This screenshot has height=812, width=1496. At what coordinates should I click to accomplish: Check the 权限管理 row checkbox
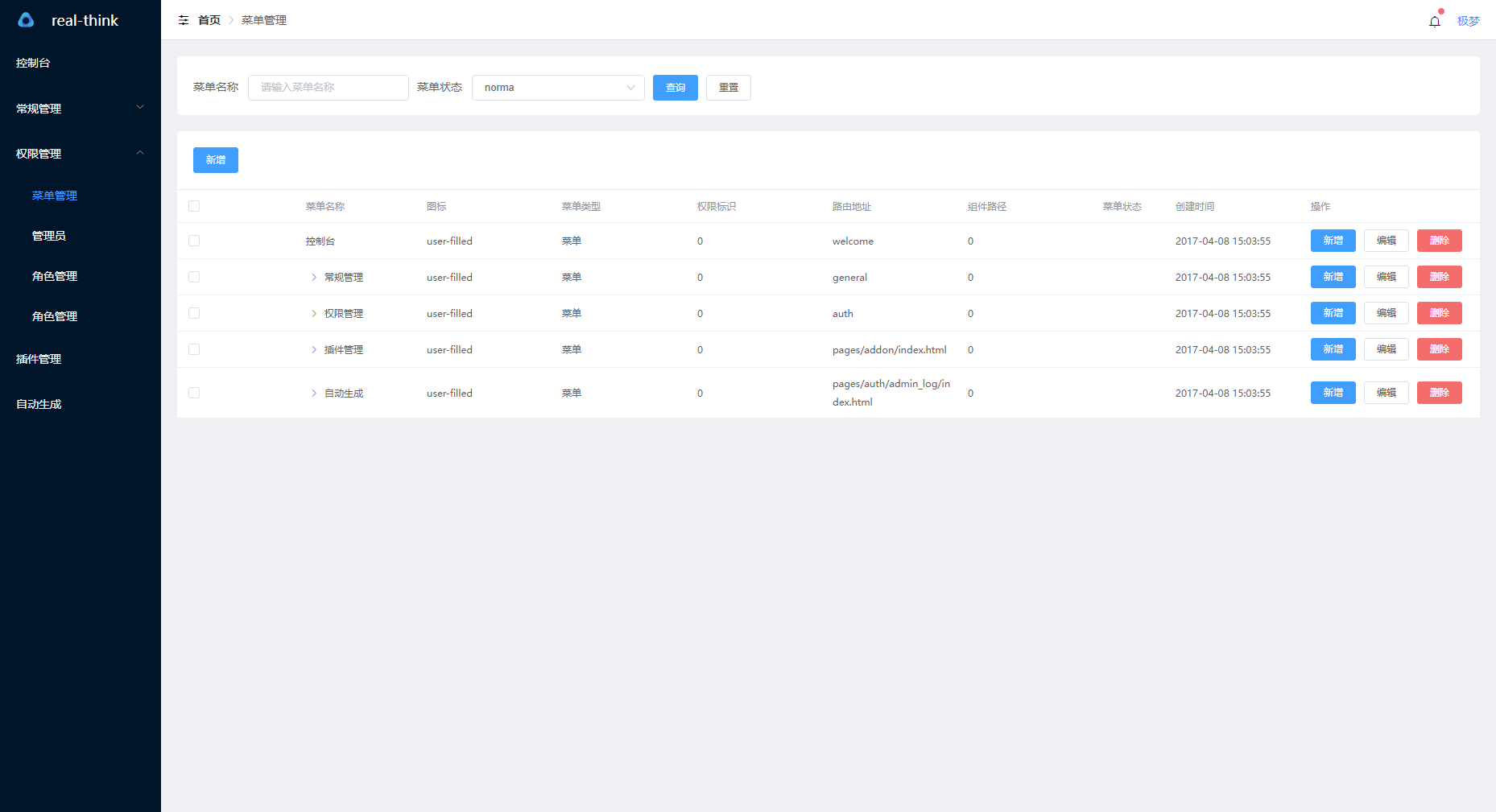coord(194,313)
